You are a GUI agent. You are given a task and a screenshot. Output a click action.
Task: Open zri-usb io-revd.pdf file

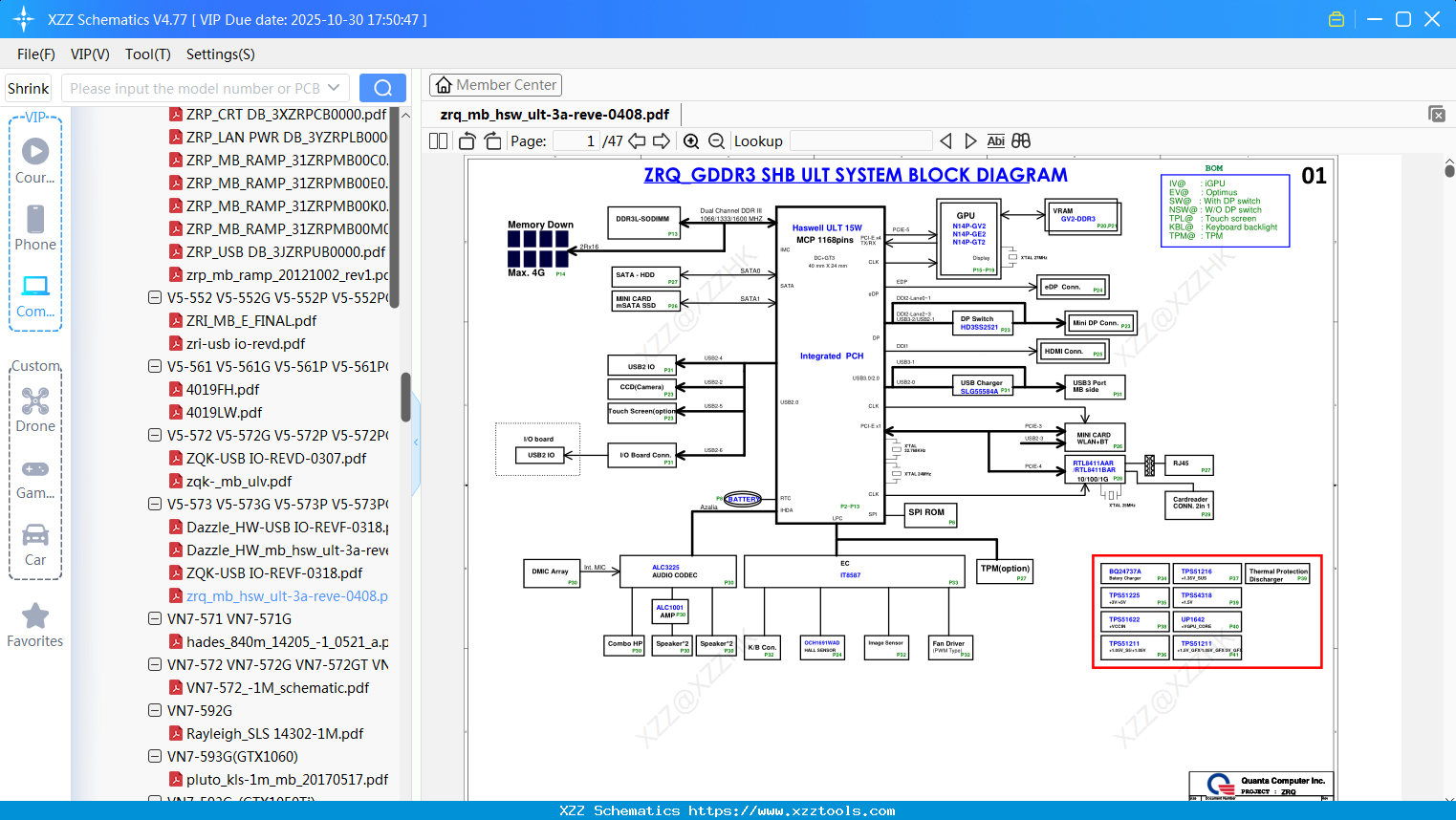pos(246,344)
